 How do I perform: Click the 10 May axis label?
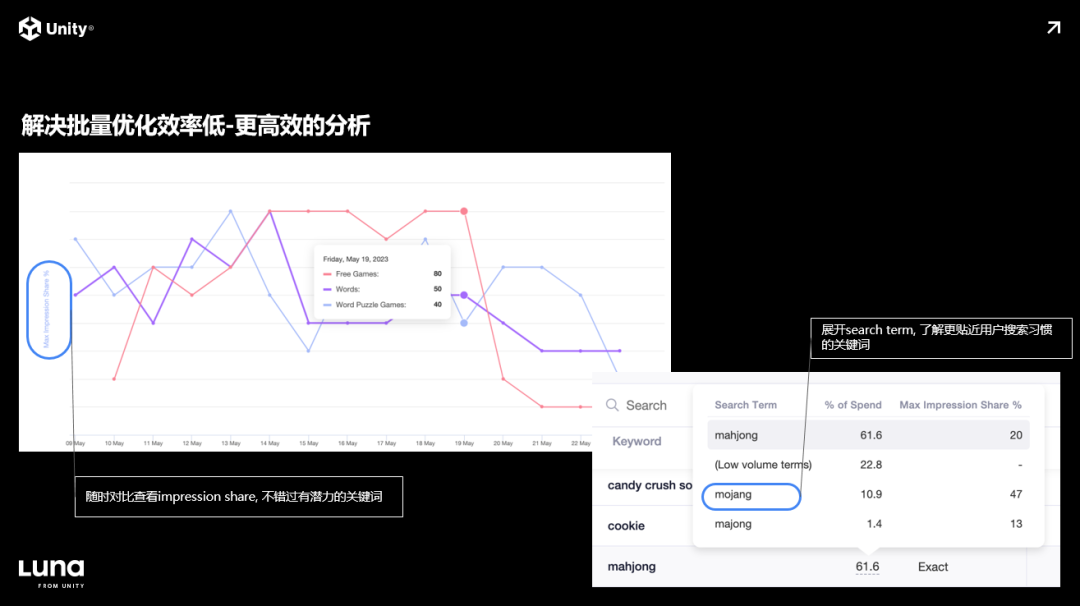pos(114,443)
